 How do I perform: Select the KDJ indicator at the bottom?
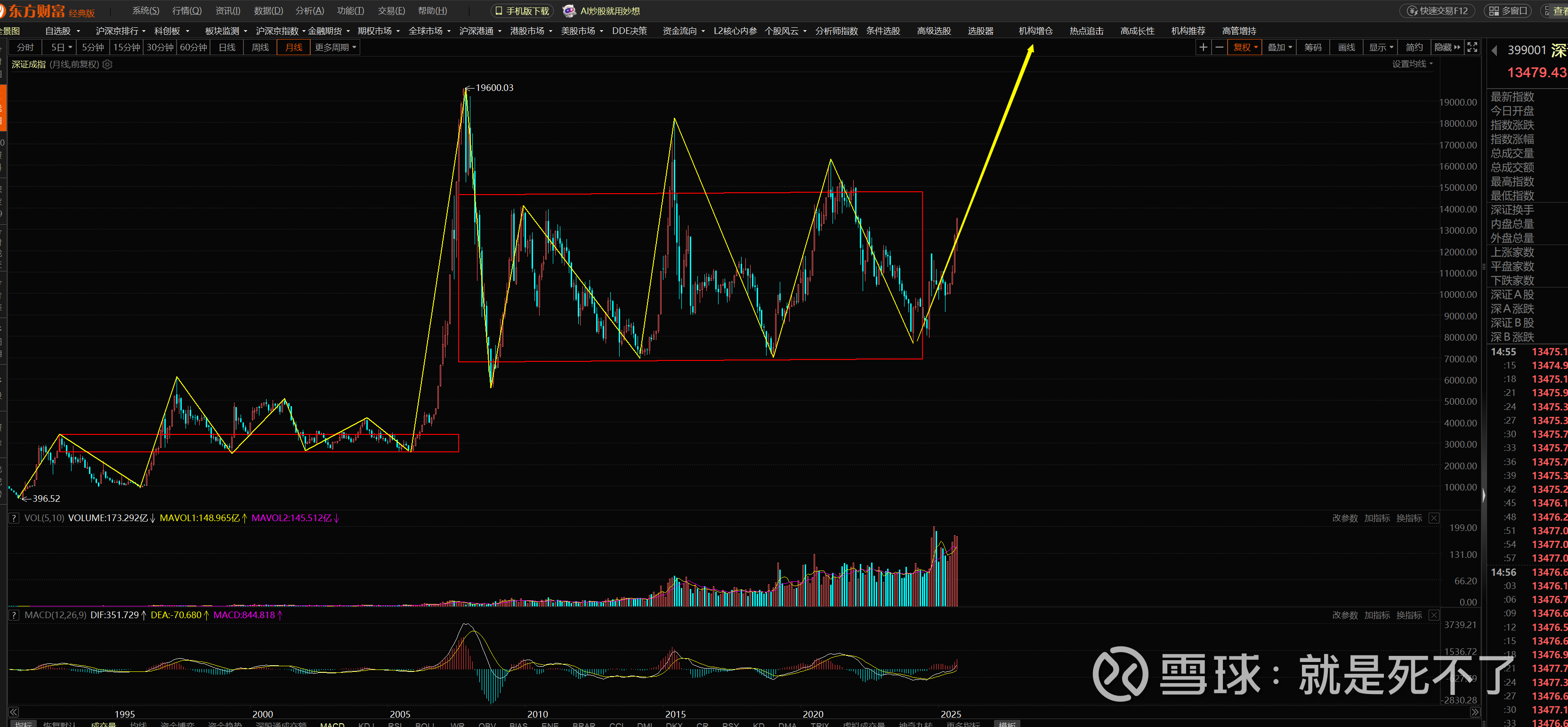point(366,724)
